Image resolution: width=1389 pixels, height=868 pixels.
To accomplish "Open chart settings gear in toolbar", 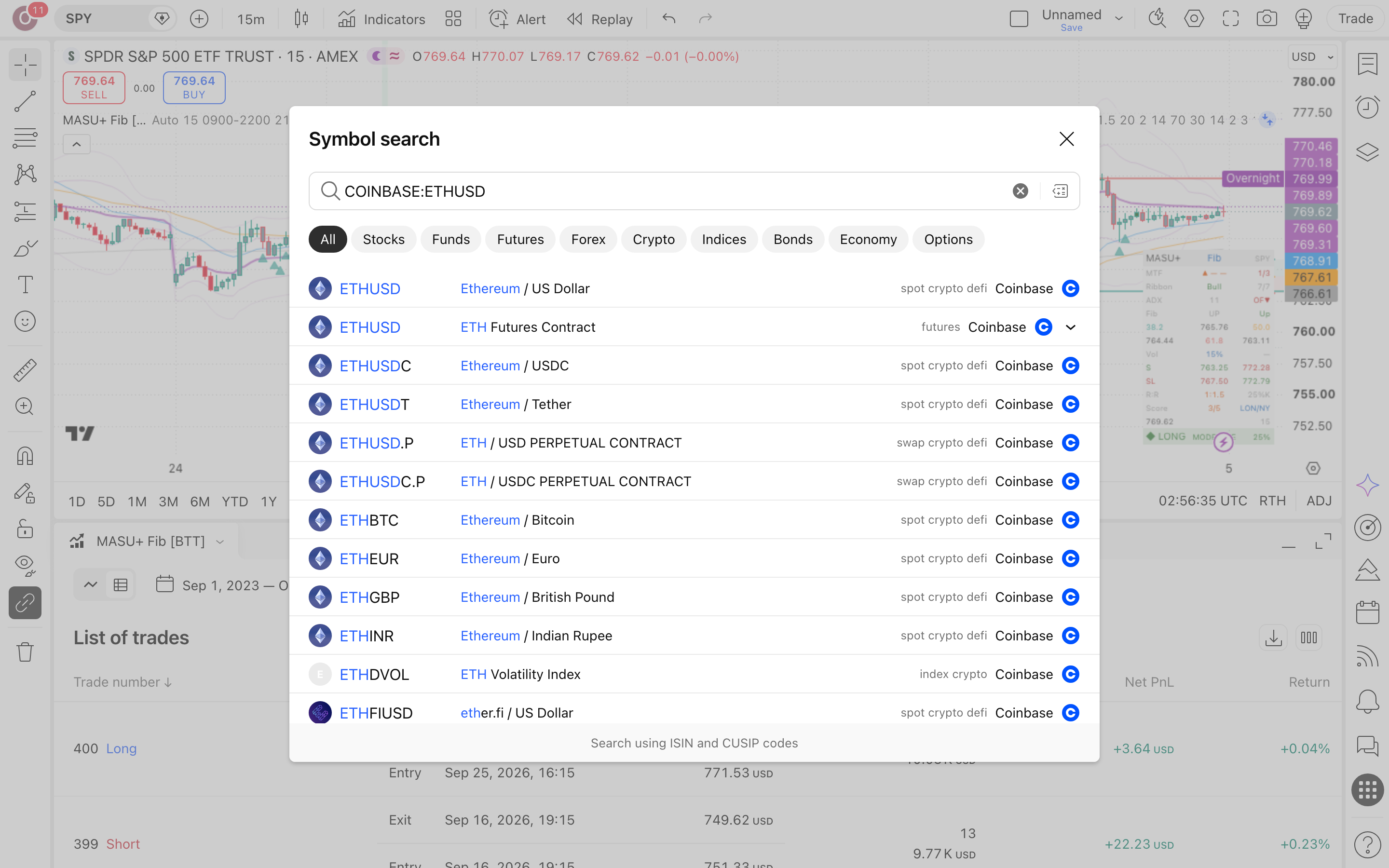I will click(1194, 19).
